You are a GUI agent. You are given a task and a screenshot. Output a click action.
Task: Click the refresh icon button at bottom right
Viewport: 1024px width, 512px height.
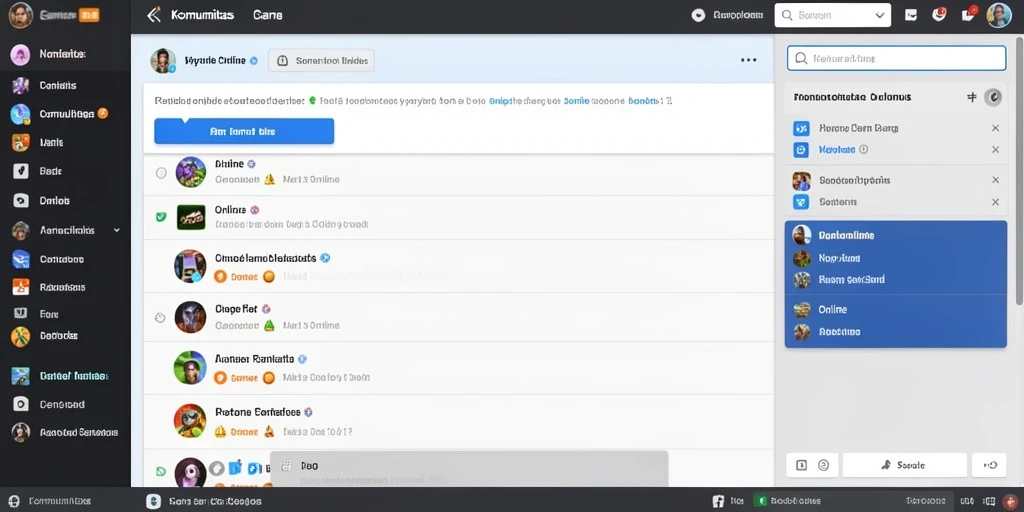pos(989,465)
